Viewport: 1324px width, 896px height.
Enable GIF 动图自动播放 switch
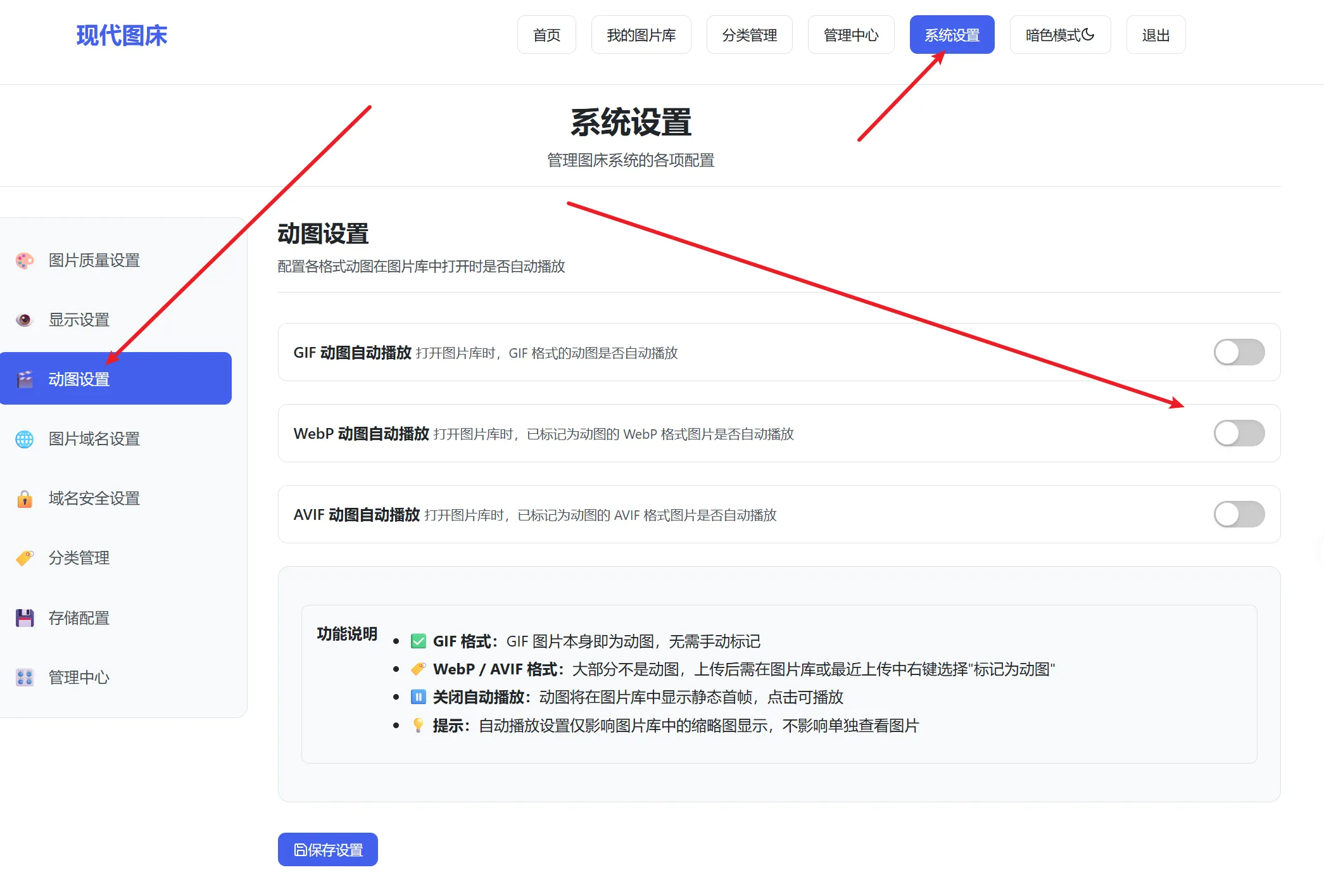(1239, 352)
